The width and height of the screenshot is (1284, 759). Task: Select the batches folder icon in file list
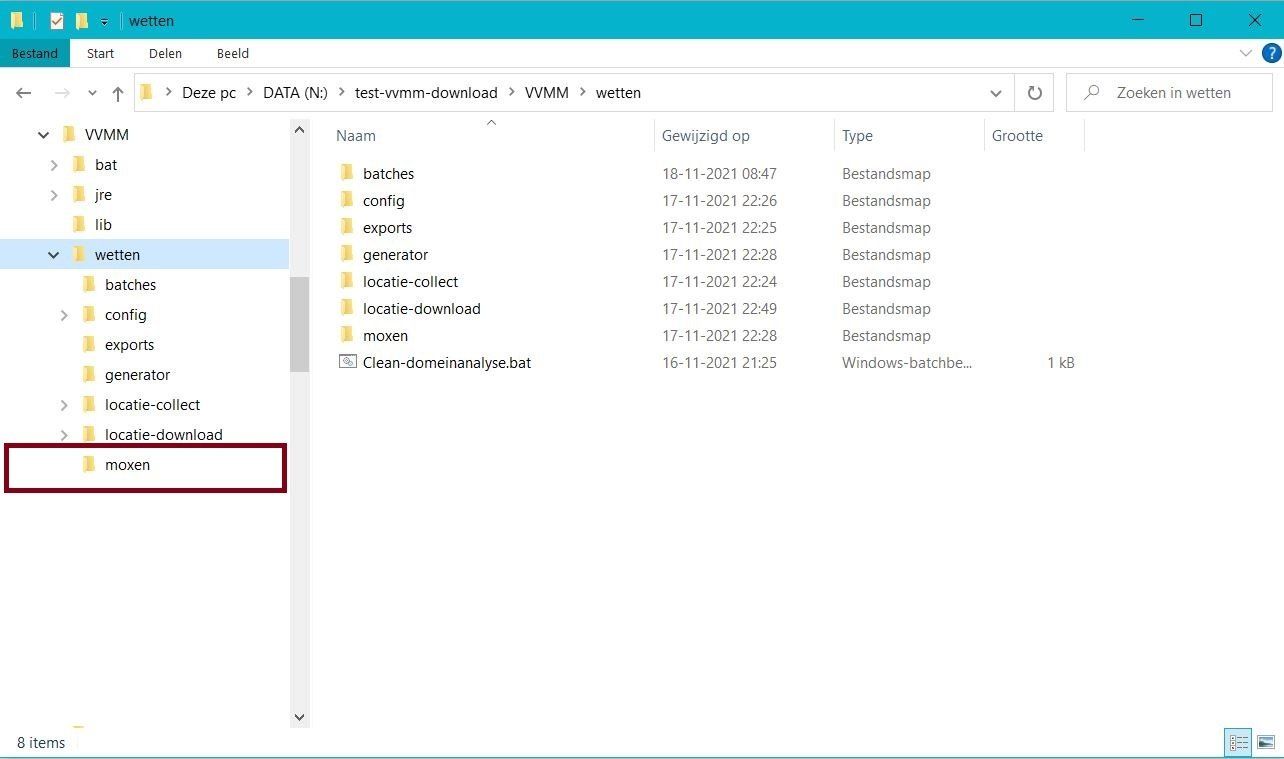tap(347, 172)
